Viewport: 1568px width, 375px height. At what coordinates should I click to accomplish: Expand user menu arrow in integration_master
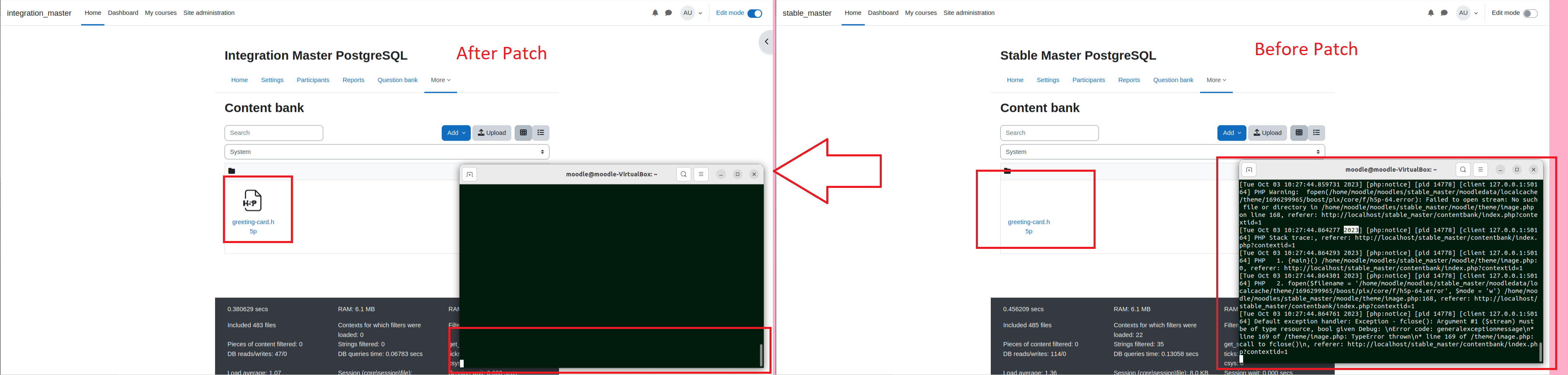tap(700, 13)
